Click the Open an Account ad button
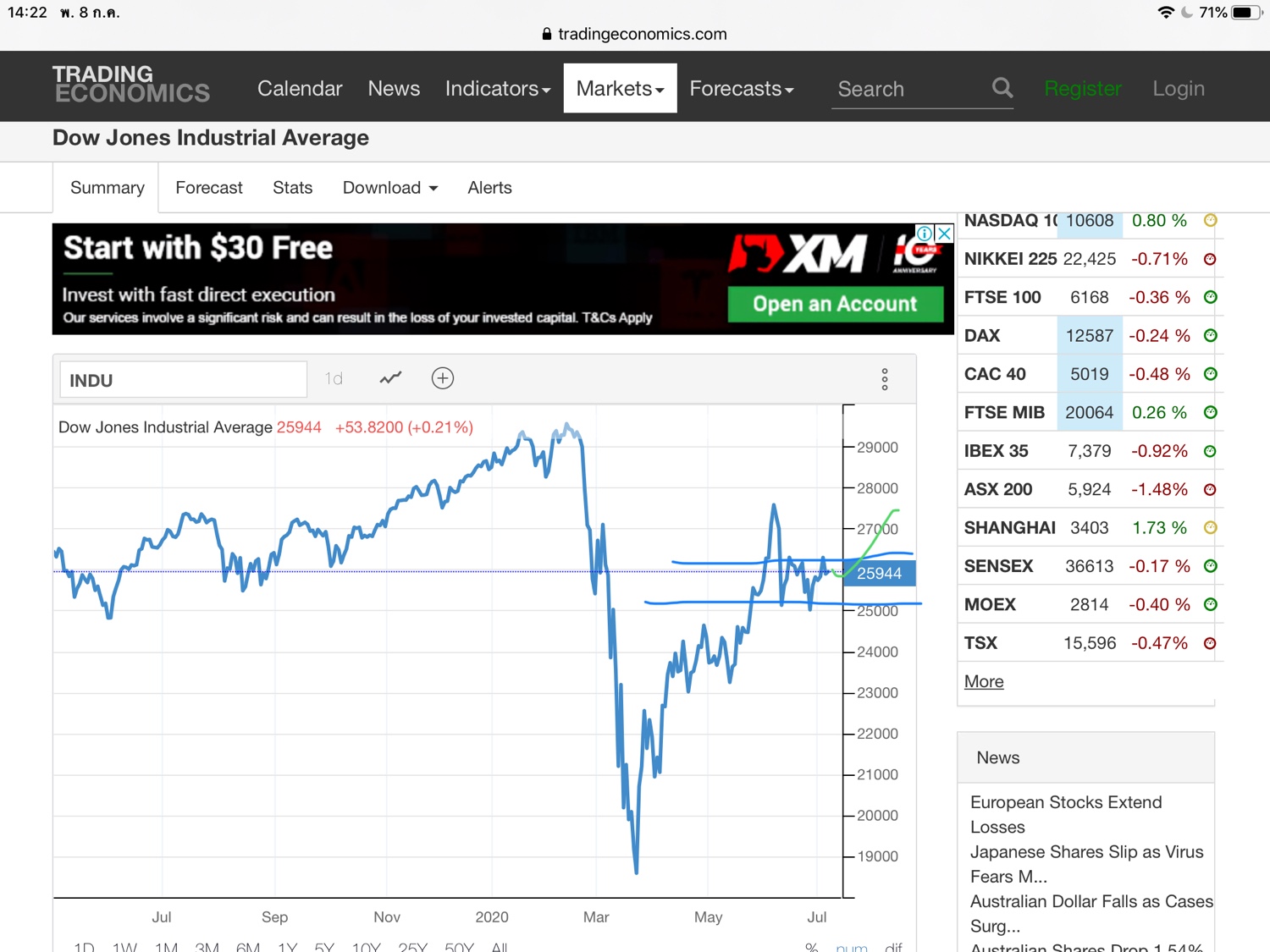Viewport: 1270px width, 952px height. pyautogui.click(x=836, y=304)
